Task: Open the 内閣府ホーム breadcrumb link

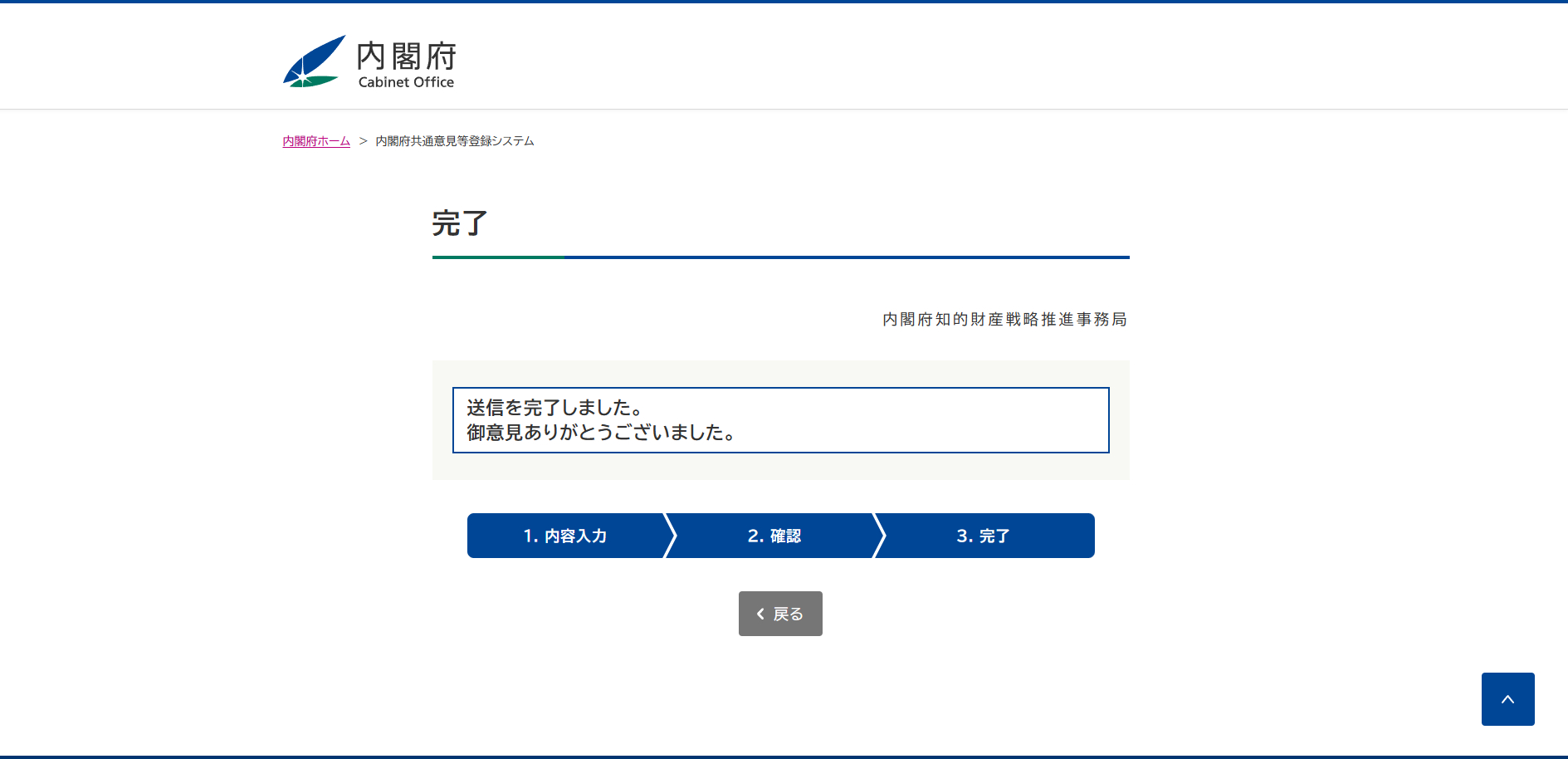Action: [x=316, y=141]
